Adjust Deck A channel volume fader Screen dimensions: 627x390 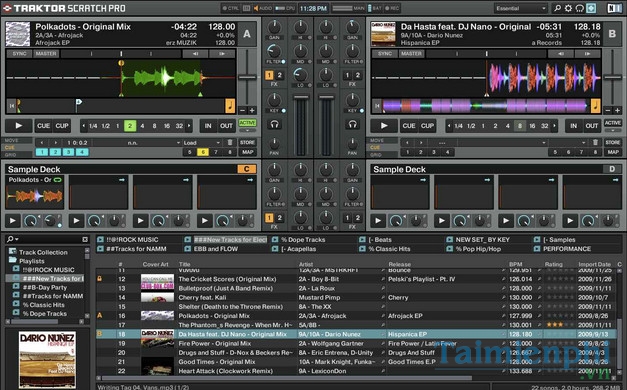click(x=301, y=97)
